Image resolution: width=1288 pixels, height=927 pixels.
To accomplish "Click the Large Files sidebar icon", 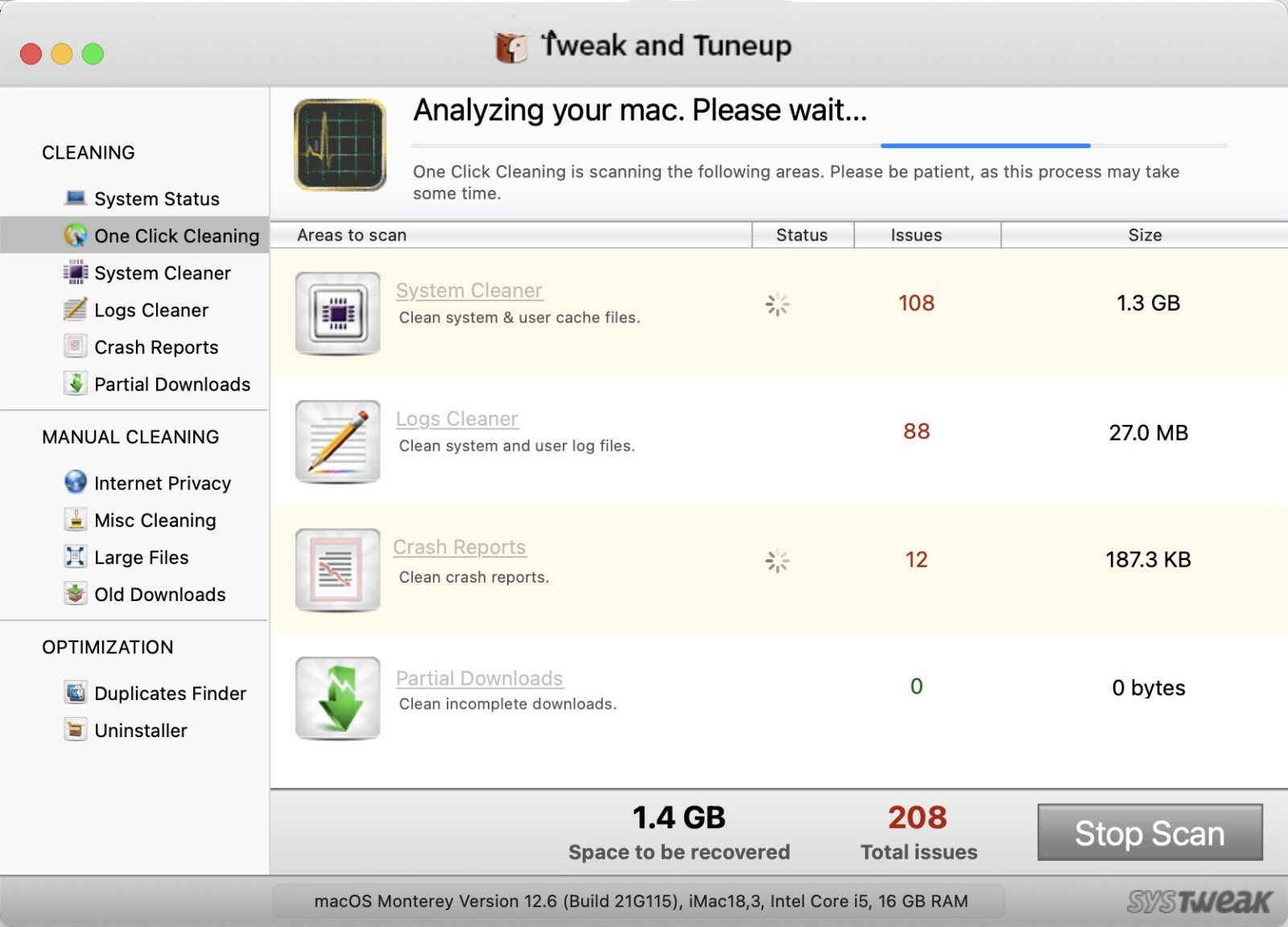I will click(76, 557).
